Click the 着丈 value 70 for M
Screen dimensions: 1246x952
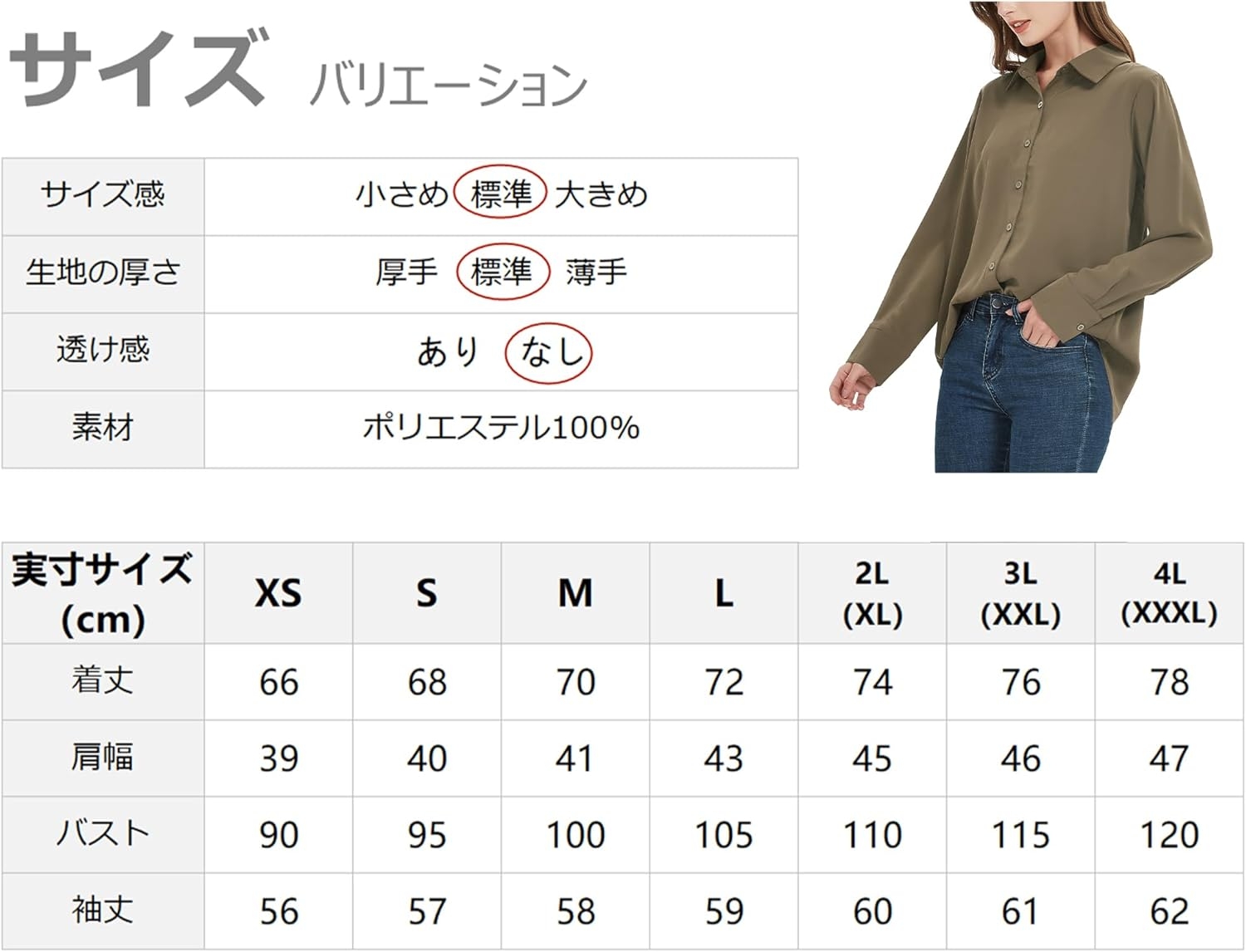[575, 683]
